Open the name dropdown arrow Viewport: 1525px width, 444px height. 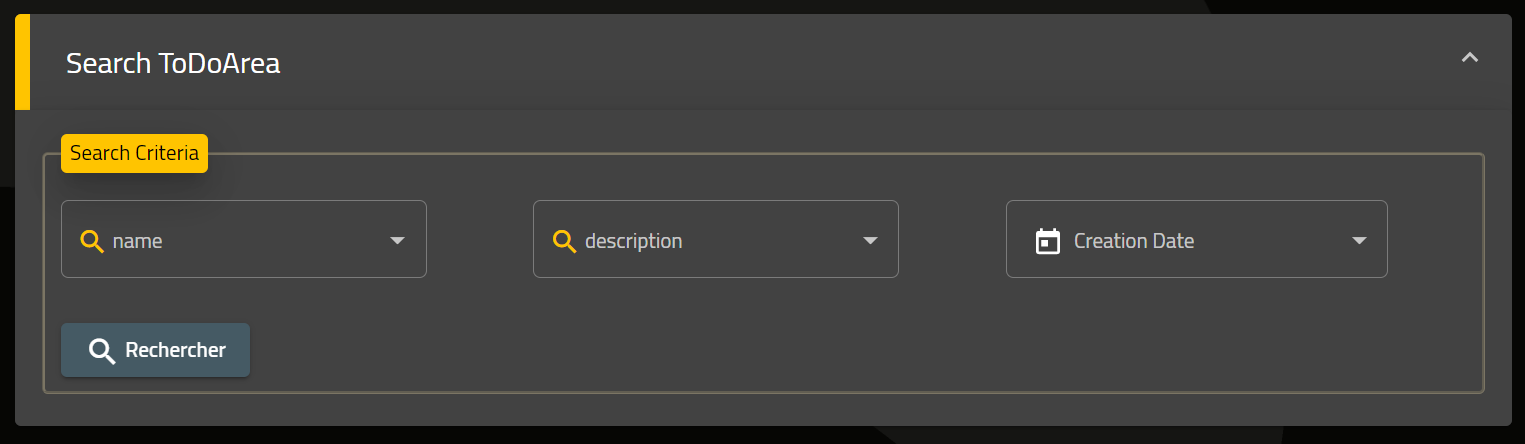[397, 241]
